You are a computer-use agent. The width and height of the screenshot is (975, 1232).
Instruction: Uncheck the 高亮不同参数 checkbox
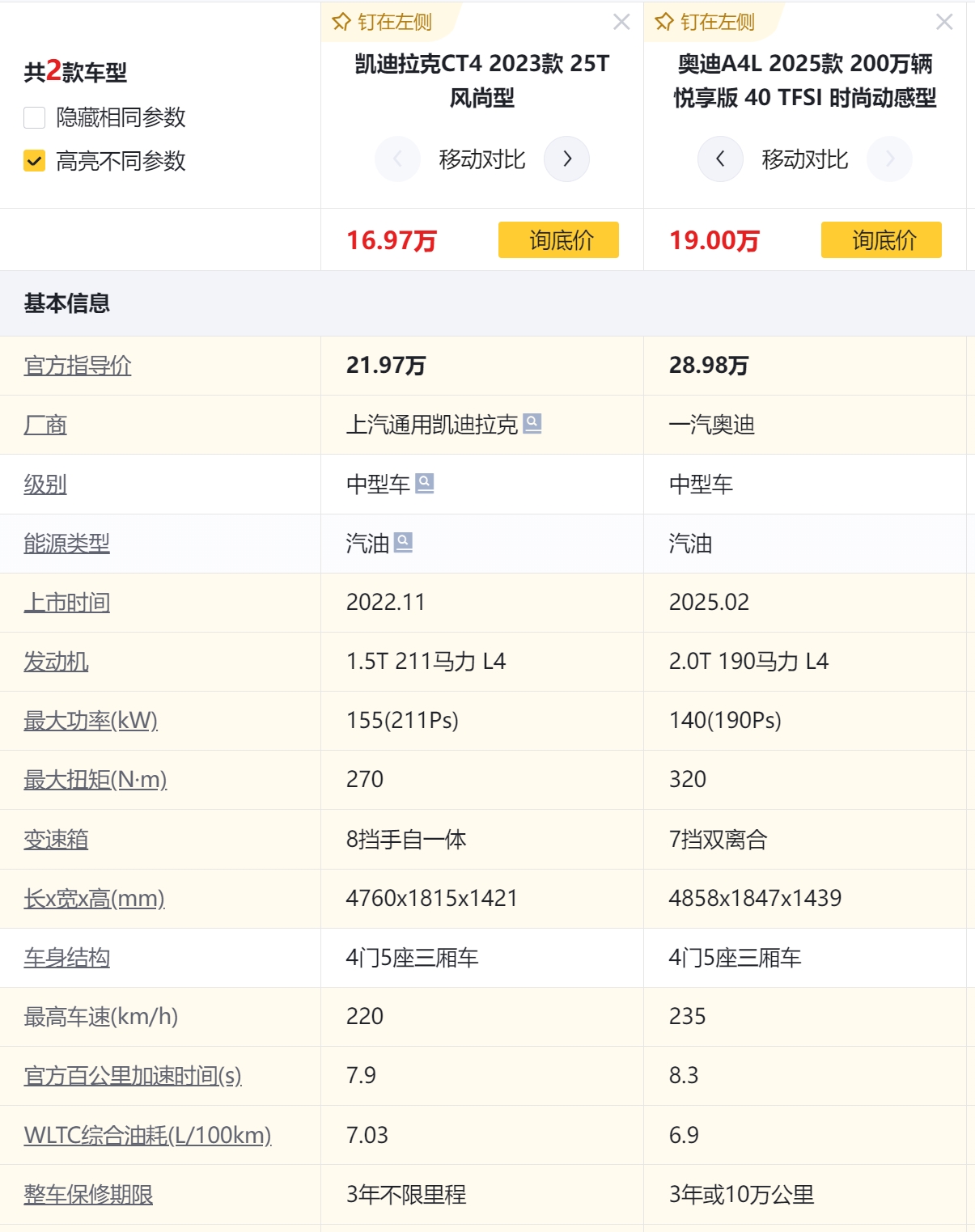click(x=34, y=161)
